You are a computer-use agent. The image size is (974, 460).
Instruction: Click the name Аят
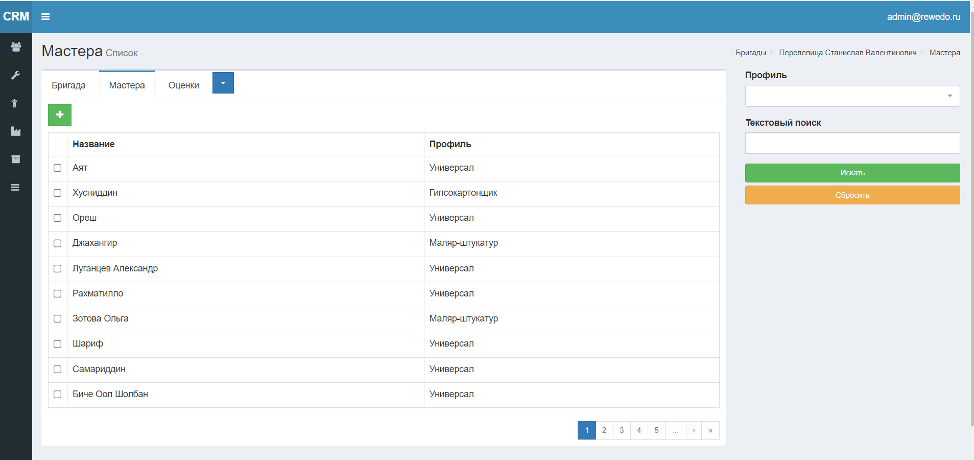click(80, 168)
